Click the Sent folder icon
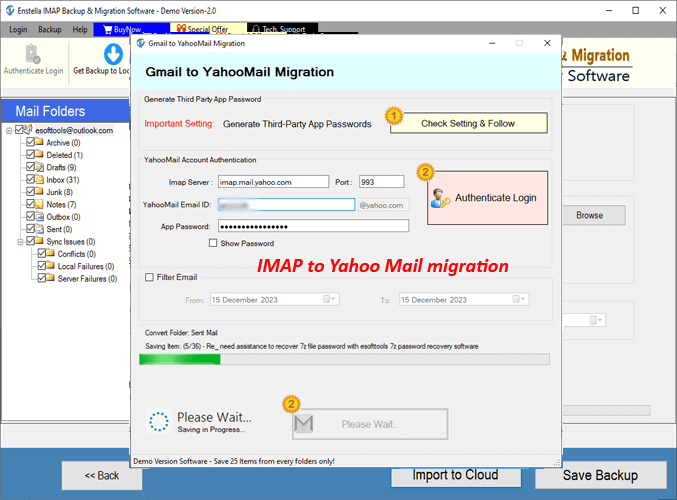 pos(39,229)
